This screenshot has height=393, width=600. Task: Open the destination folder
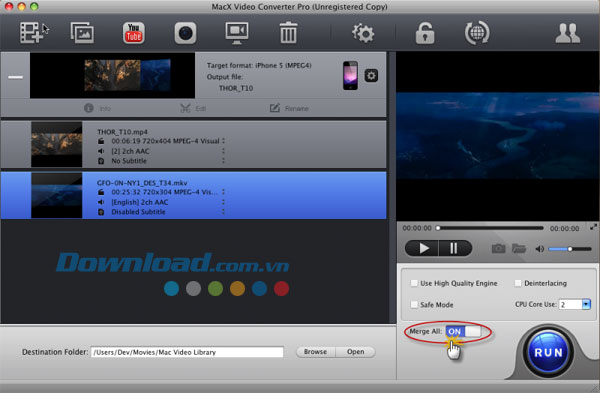pos(355,352)
